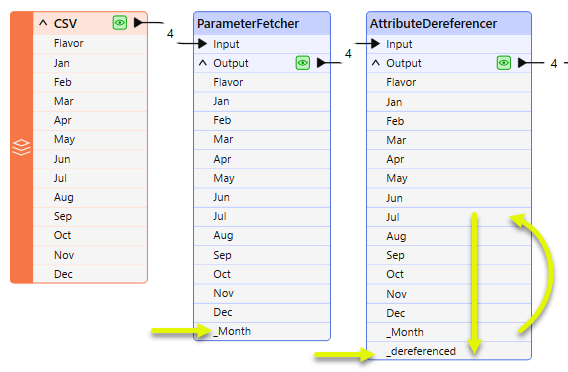Select the AttributeDereferencer transformer title
568x372 pixels.
434,24
